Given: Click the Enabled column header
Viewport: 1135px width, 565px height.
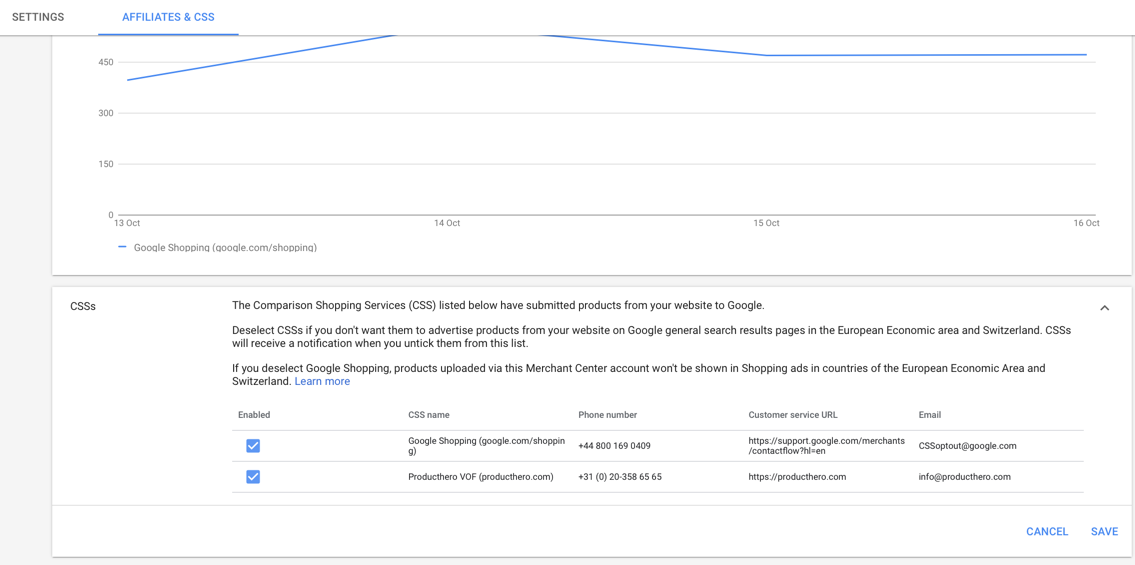Looking at the screenshot, I should 254,415.
